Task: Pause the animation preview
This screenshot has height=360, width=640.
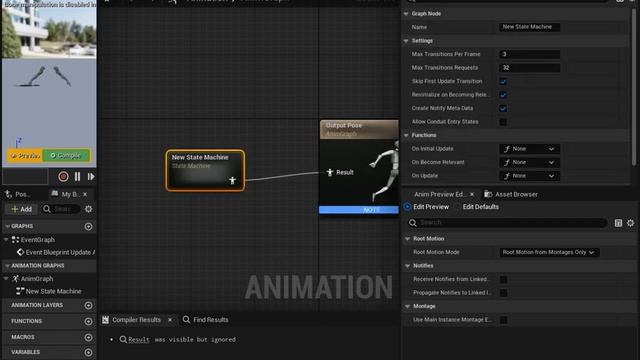Action: coord(78,177)
